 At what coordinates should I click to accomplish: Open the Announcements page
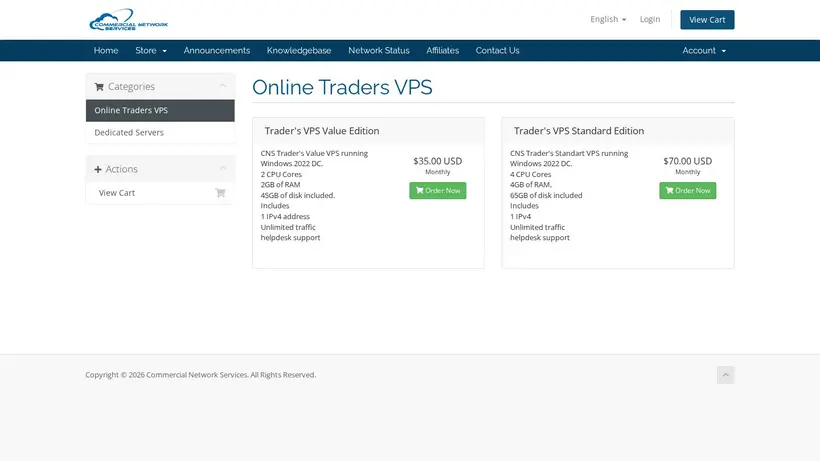pyautogui.click(x=217, y=51)
